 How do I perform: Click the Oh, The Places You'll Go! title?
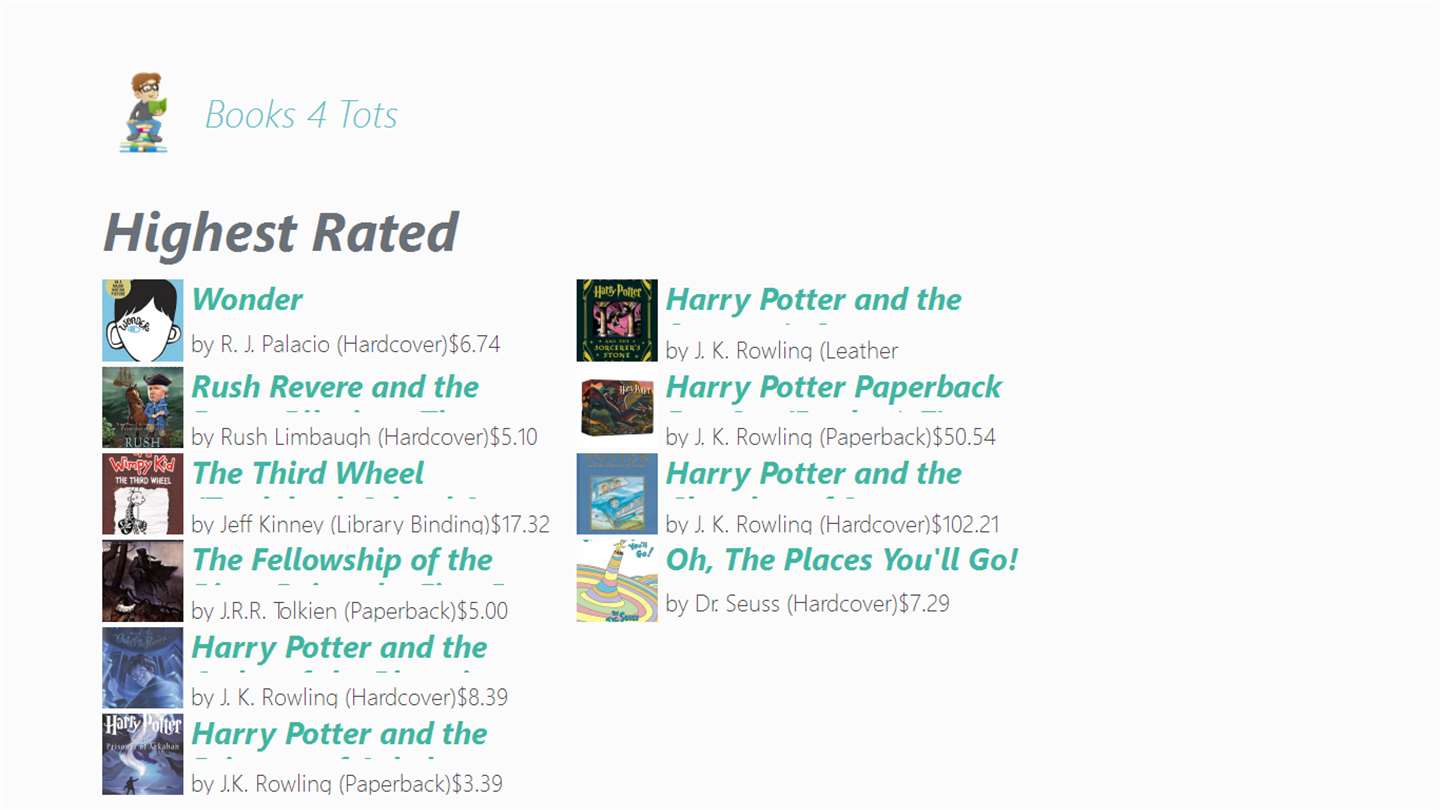[x=841, y=560]
